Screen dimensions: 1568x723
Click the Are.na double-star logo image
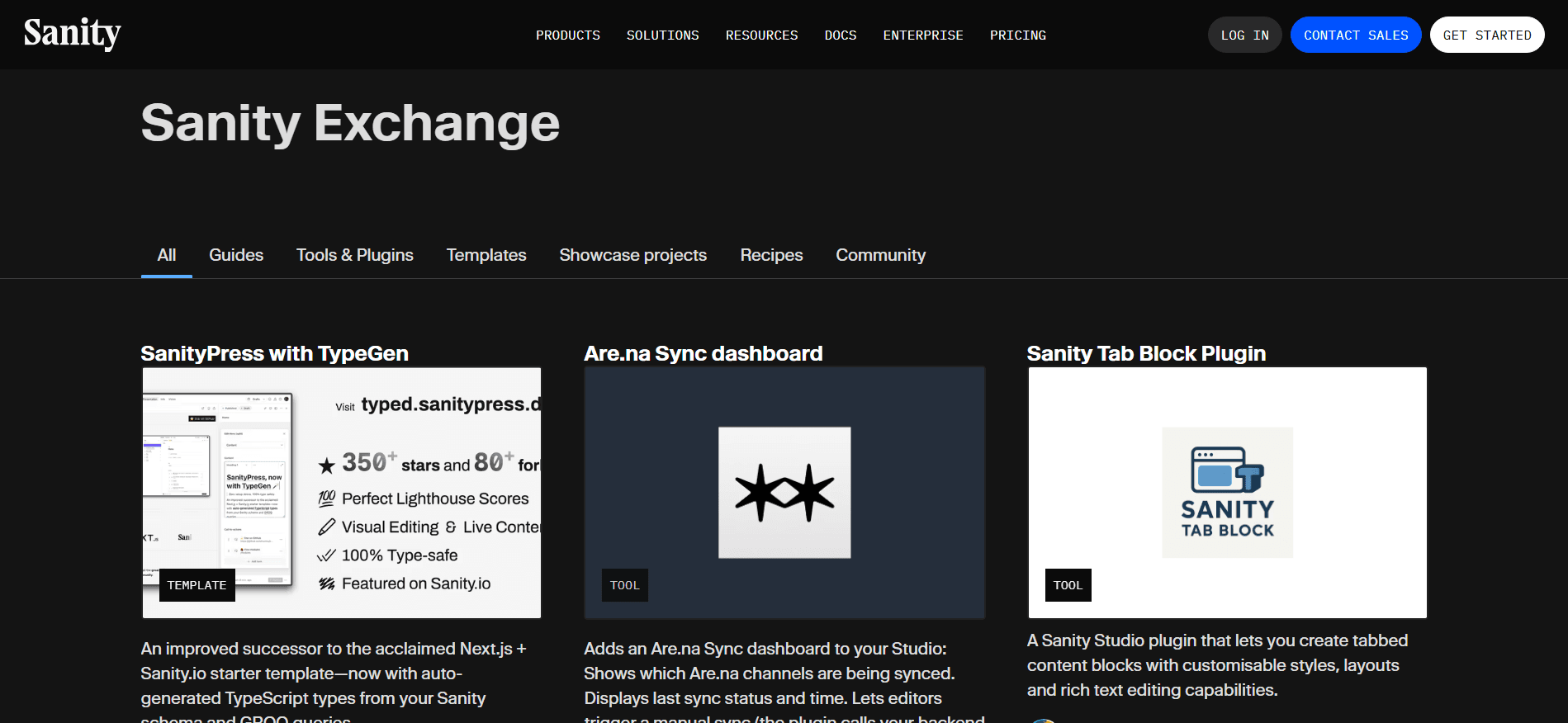pyautogui.click(x=784, y=493)
